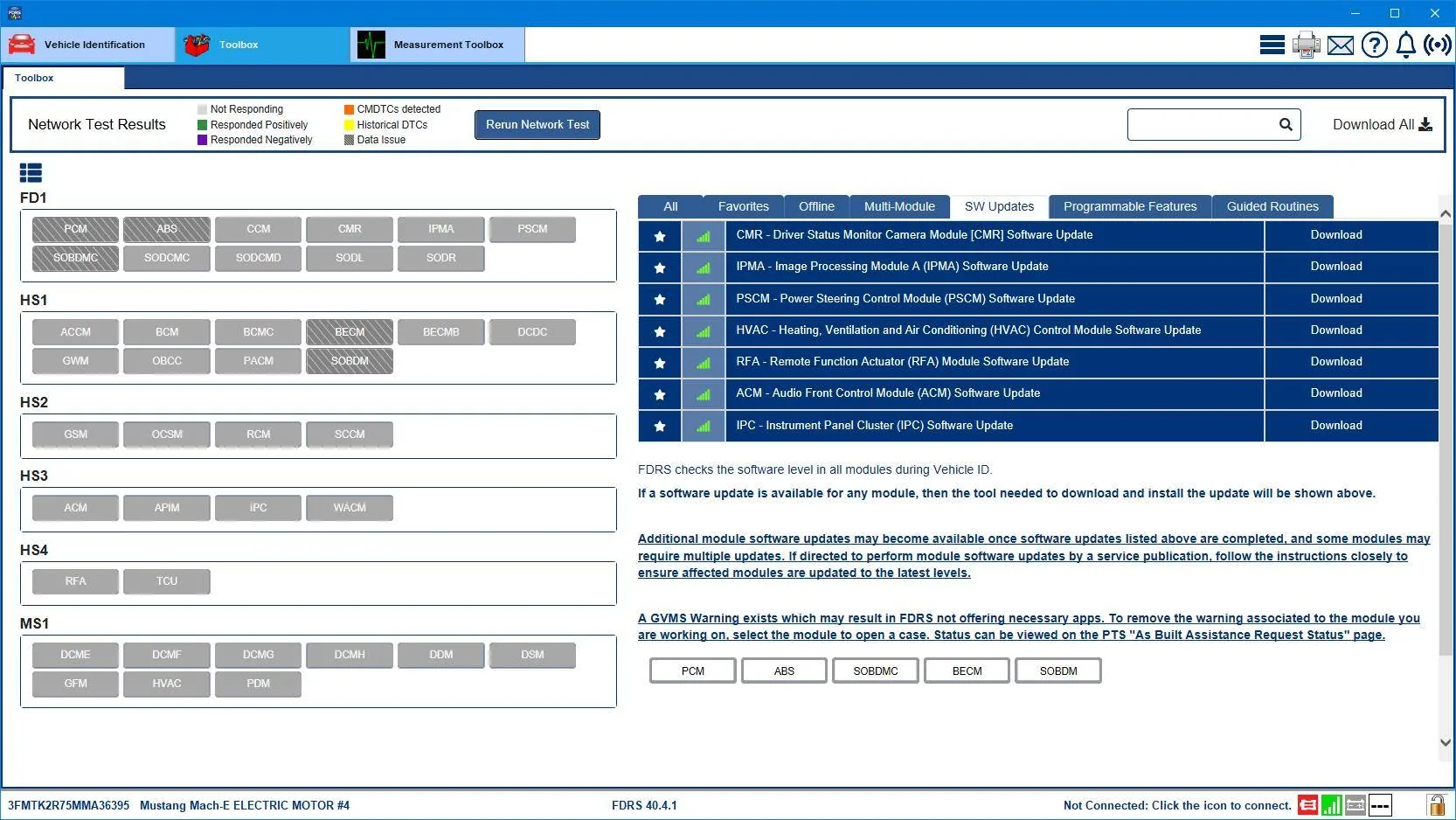Click the scroll down arrow on the right panel
The image size is (1456, 820).
pyautogui.click(x=1446, y=743)
